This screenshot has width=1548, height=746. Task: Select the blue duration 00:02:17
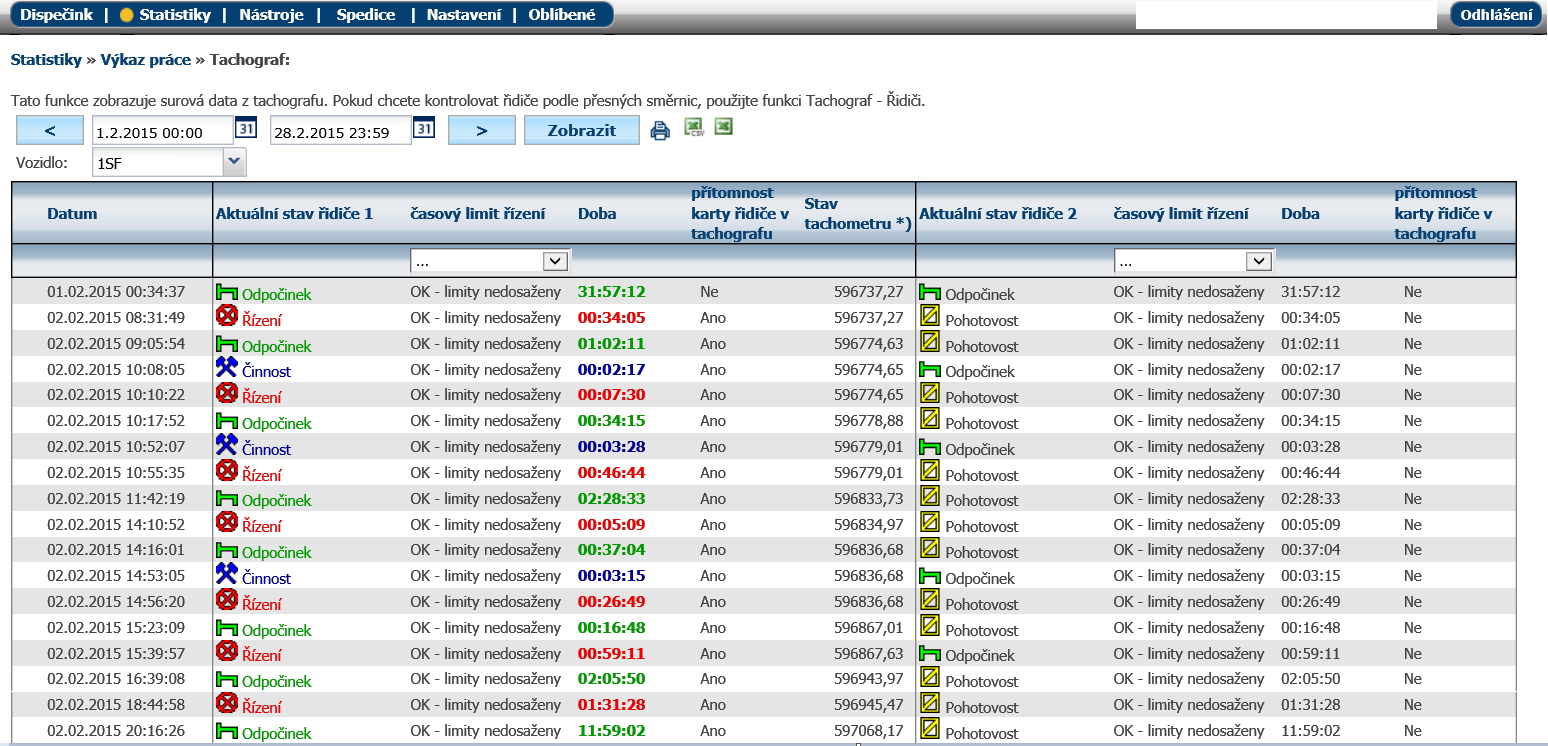point(612,369)
